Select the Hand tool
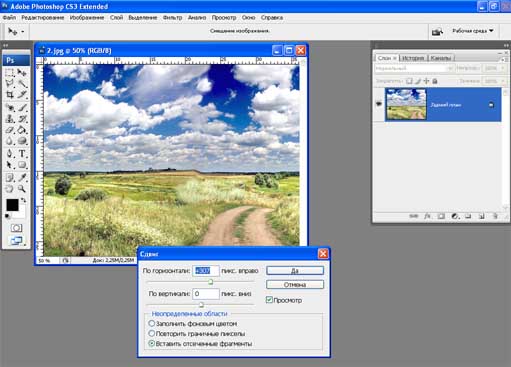 click(x=10, y=189)
